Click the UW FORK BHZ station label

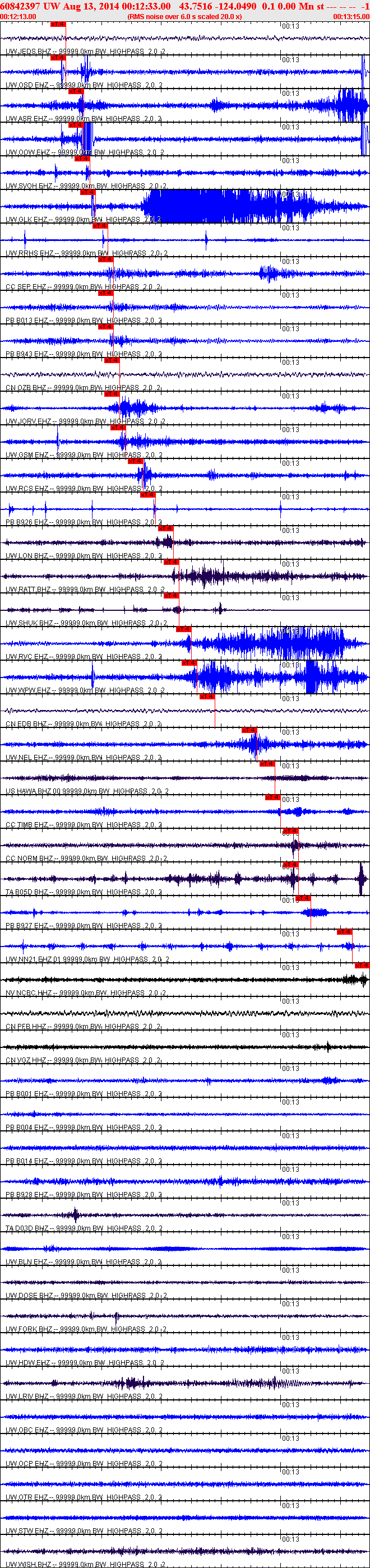point(86,1329)
